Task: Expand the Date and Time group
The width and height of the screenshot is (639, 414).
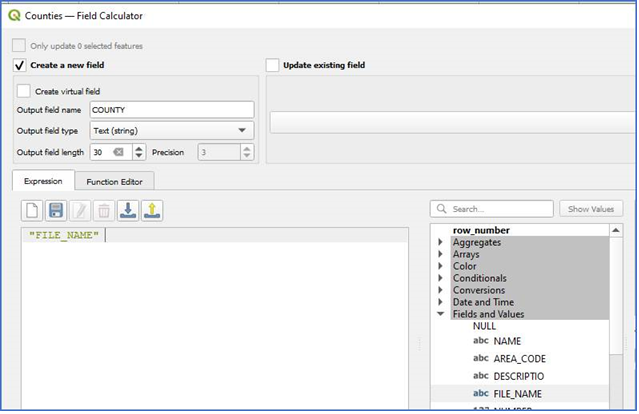Action: 441,302
